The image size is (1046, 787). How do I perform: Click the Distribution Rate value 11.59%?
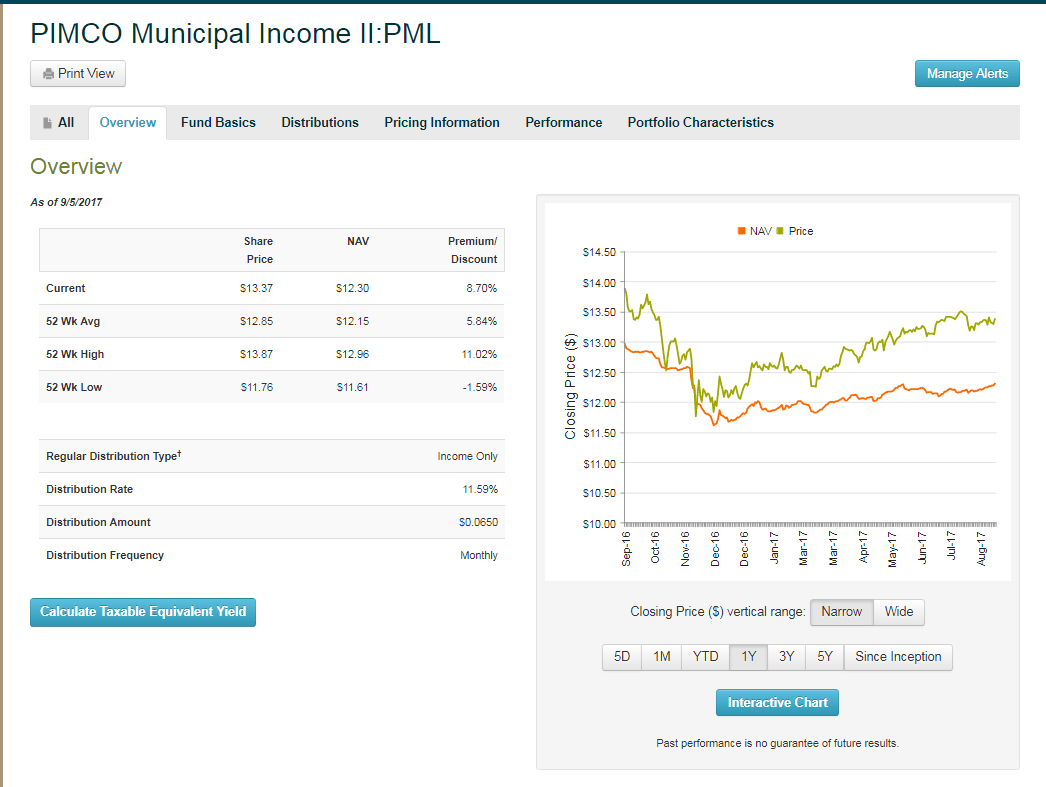[480, 490]
